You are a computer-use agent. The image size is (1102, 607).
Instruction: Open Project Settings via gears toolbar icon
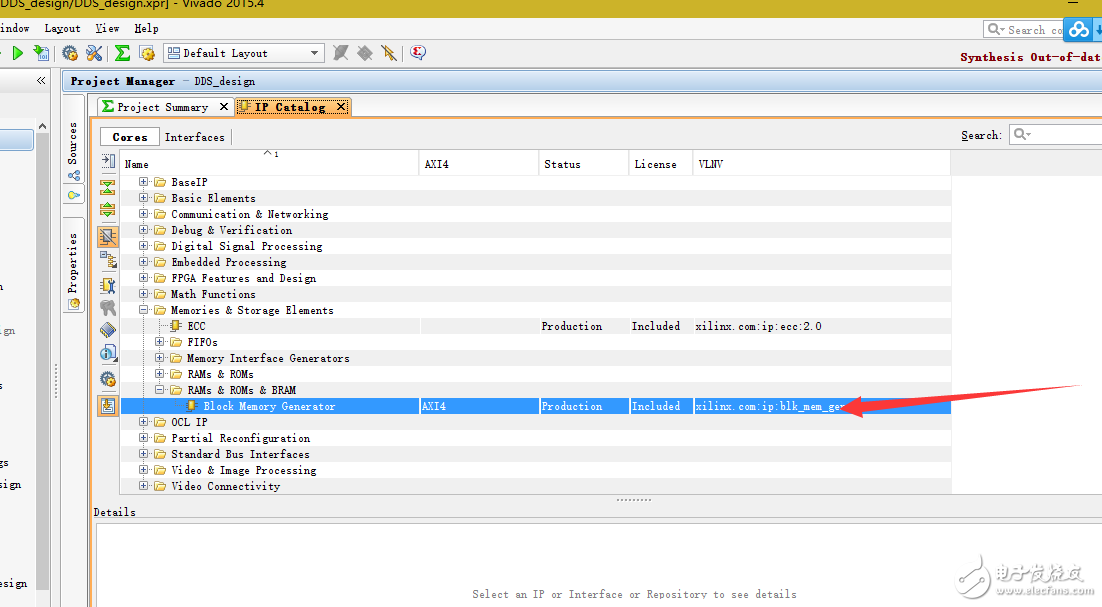click(68, 54)
